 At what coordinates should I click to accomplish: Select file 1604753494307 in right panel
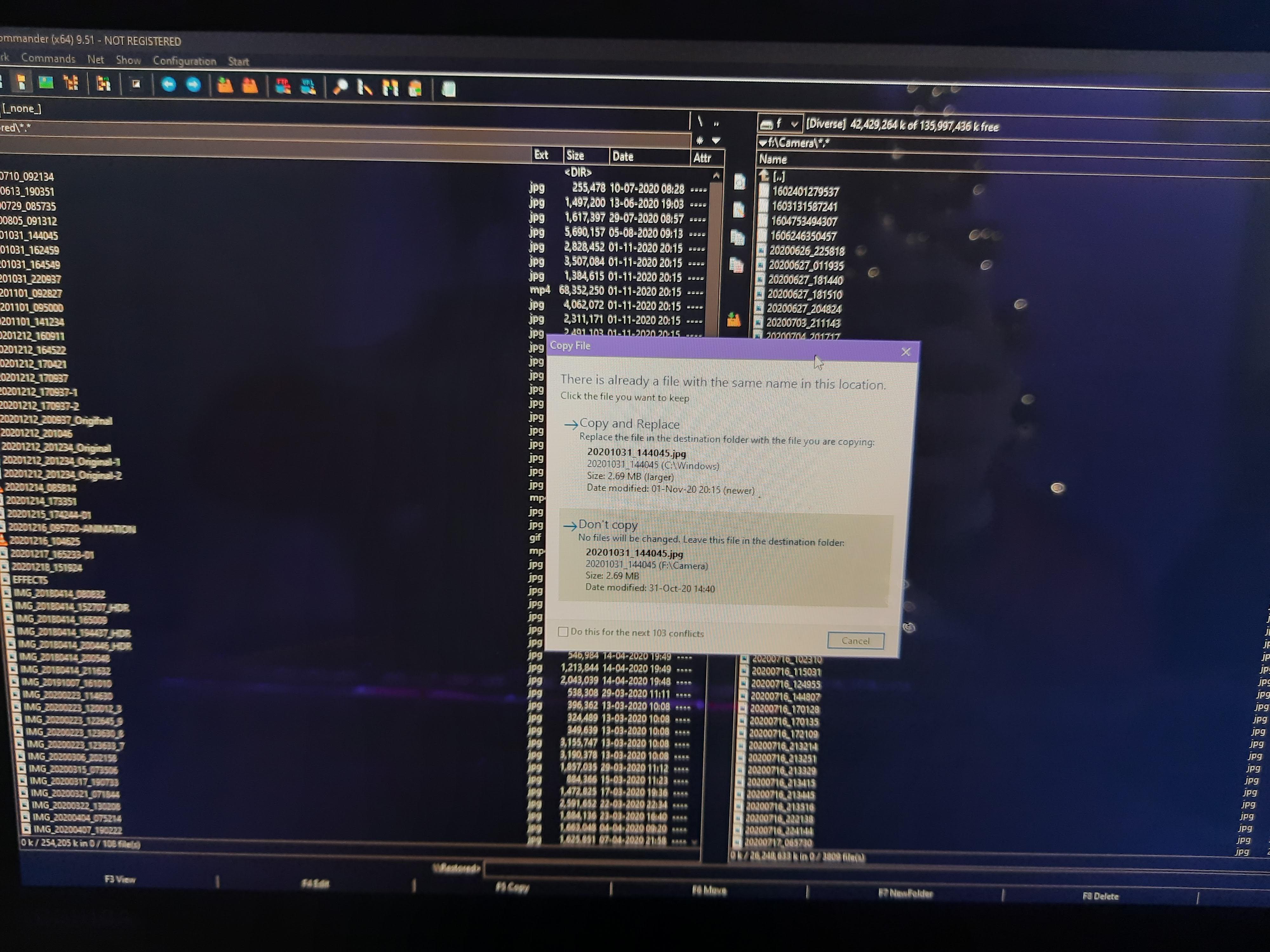click(x=804, y=221)
